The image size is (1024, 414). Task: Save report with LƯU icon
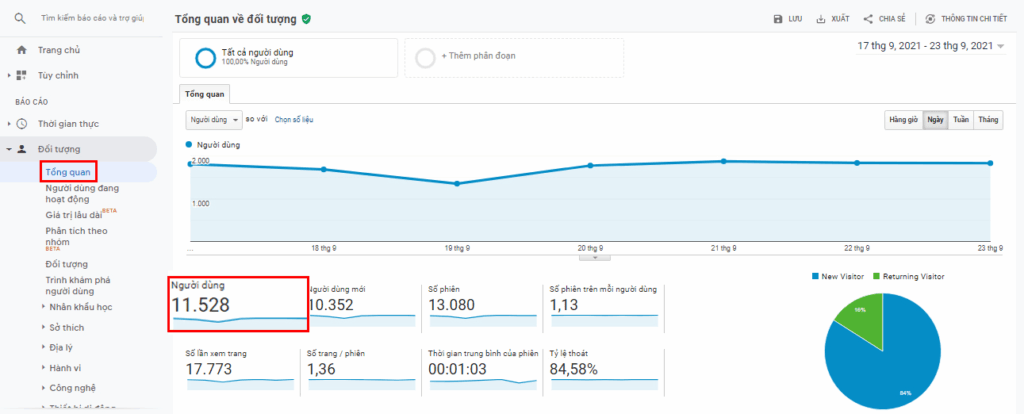coord(779,19)
